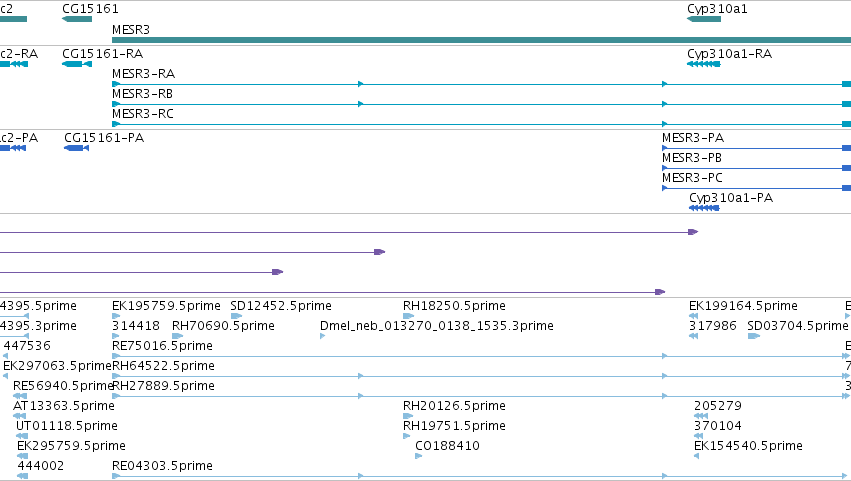This screenshot has height=481, width=851.
Task: Click the CO188410 arrow glyph
Action: pos(418,457)
